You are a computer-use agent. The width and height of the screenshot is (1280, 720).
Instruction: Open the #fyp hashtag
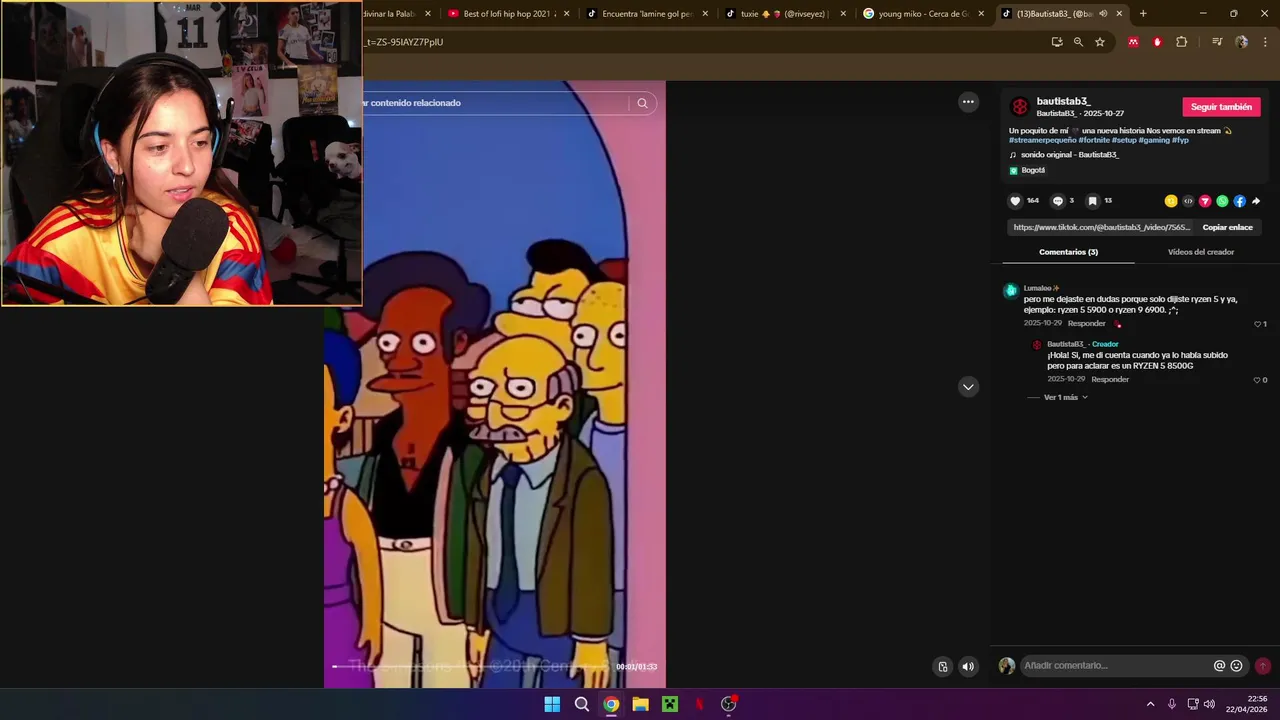point(1180,141)
